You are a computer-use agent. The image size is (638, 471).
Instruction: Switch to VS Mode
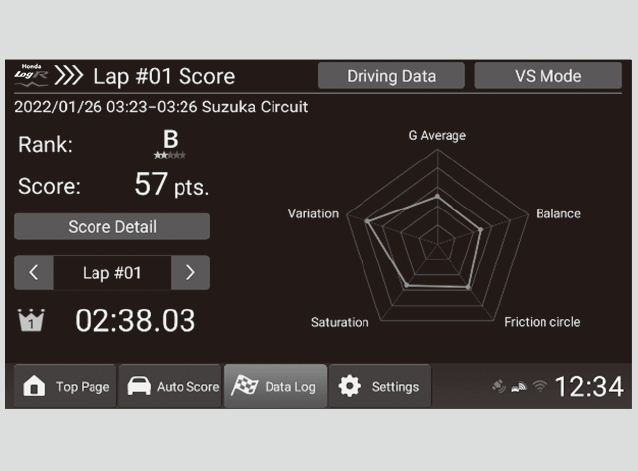547,76
